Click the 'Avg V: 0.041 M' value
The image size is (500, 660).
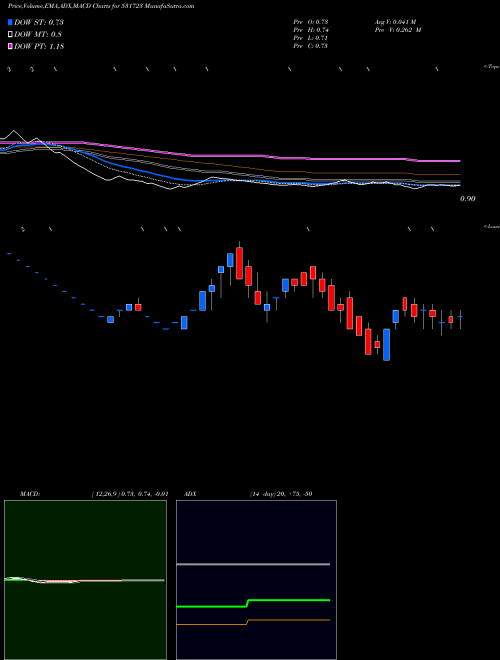[396, 22]
